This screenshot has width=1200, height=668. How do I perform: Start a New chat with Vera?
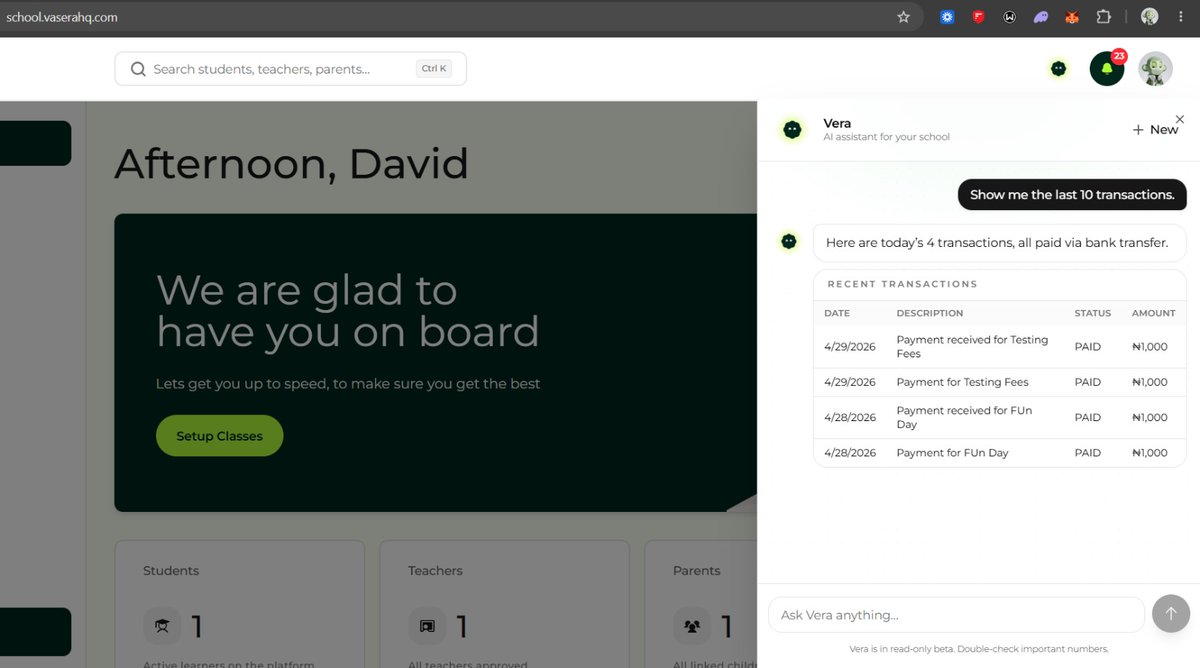(x=1155, y=130)
